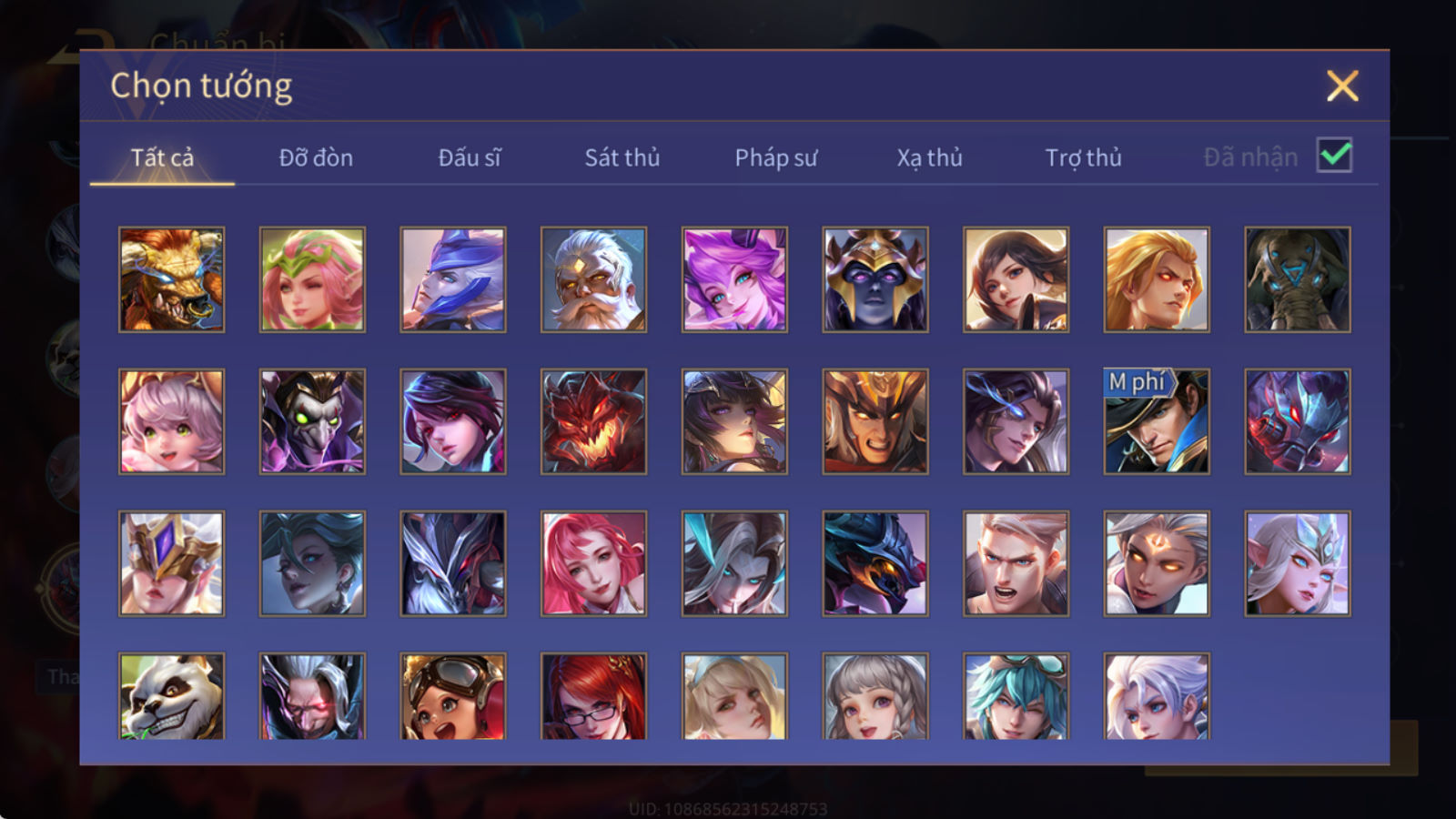Choose the teal-haired hero with goggles

(1016, 696)
